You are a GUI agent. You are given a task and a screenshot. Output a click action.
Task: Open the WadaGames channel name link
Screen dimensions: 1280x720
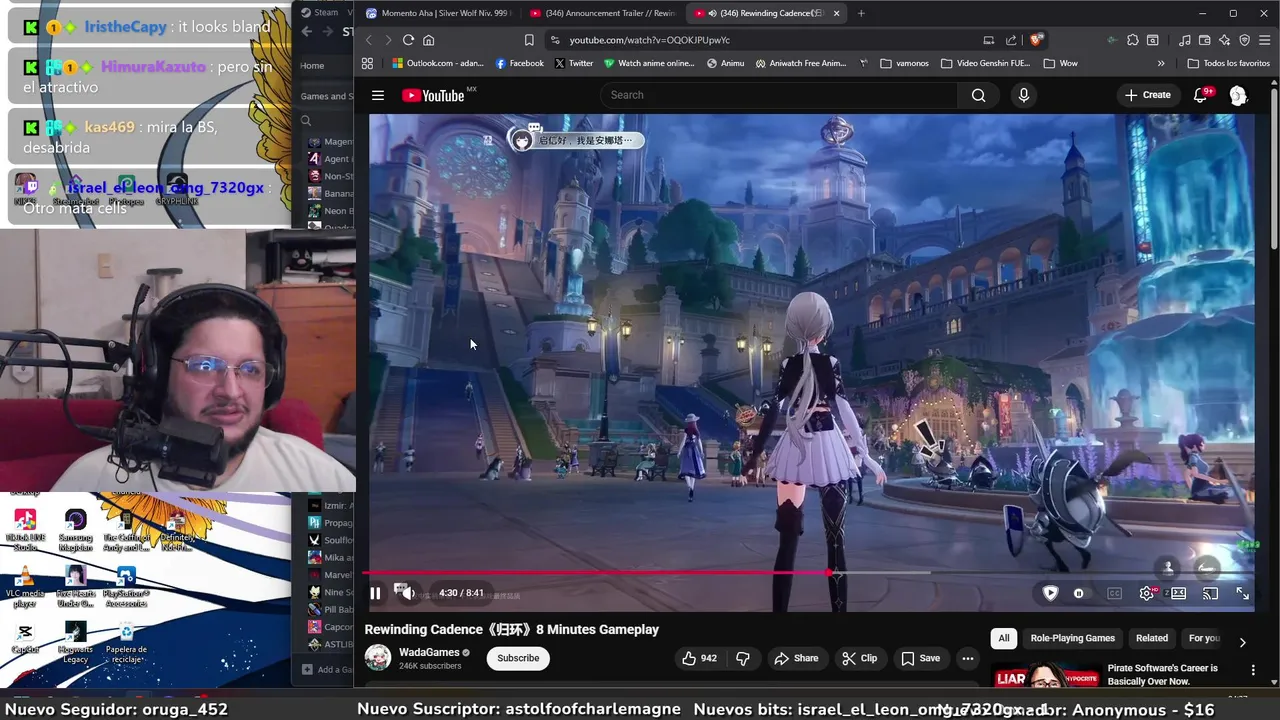(x=429, y=652)
